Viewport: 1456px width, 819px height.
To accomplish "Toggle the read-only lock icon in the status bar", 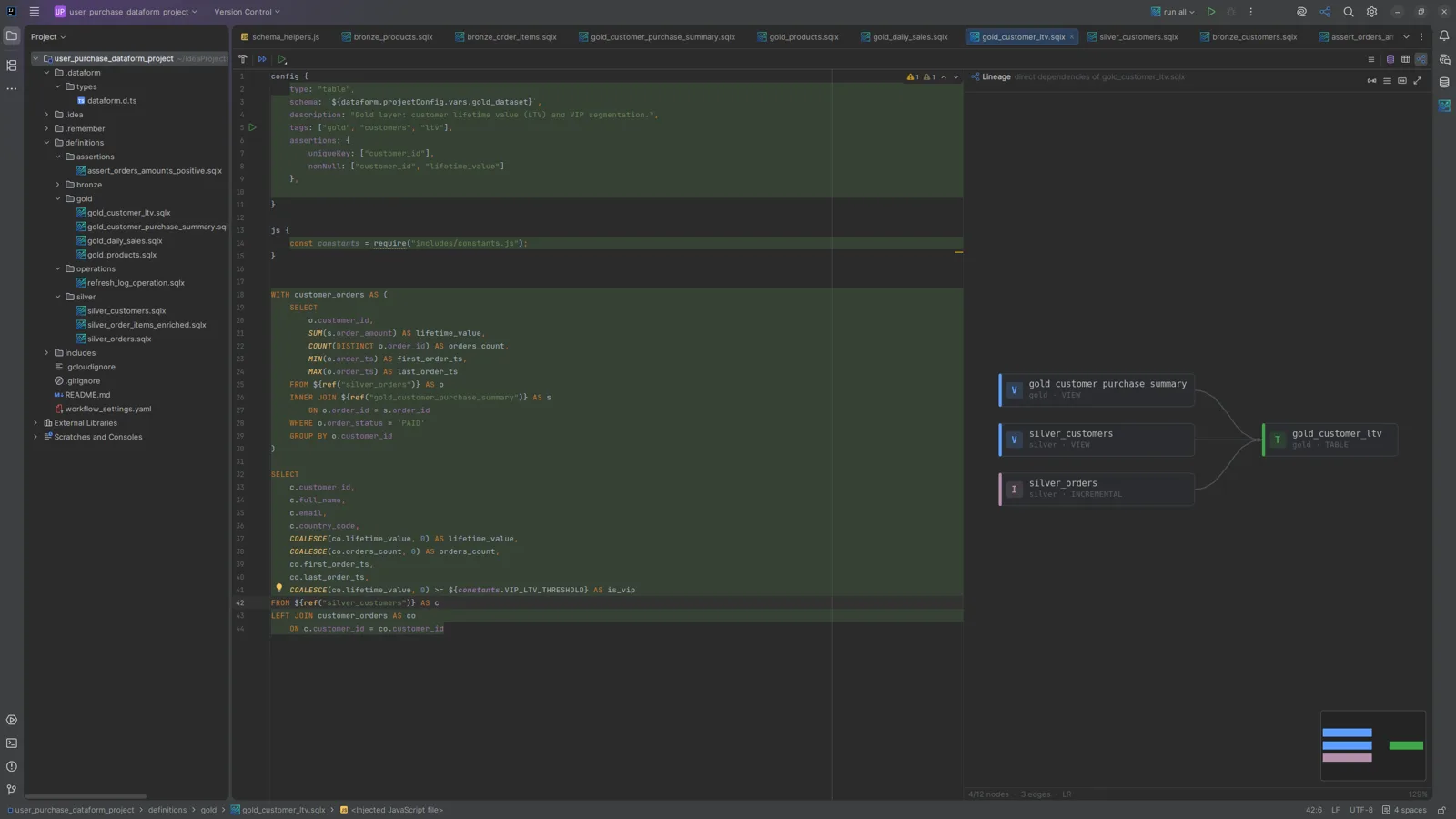I will pos(1441,810).
